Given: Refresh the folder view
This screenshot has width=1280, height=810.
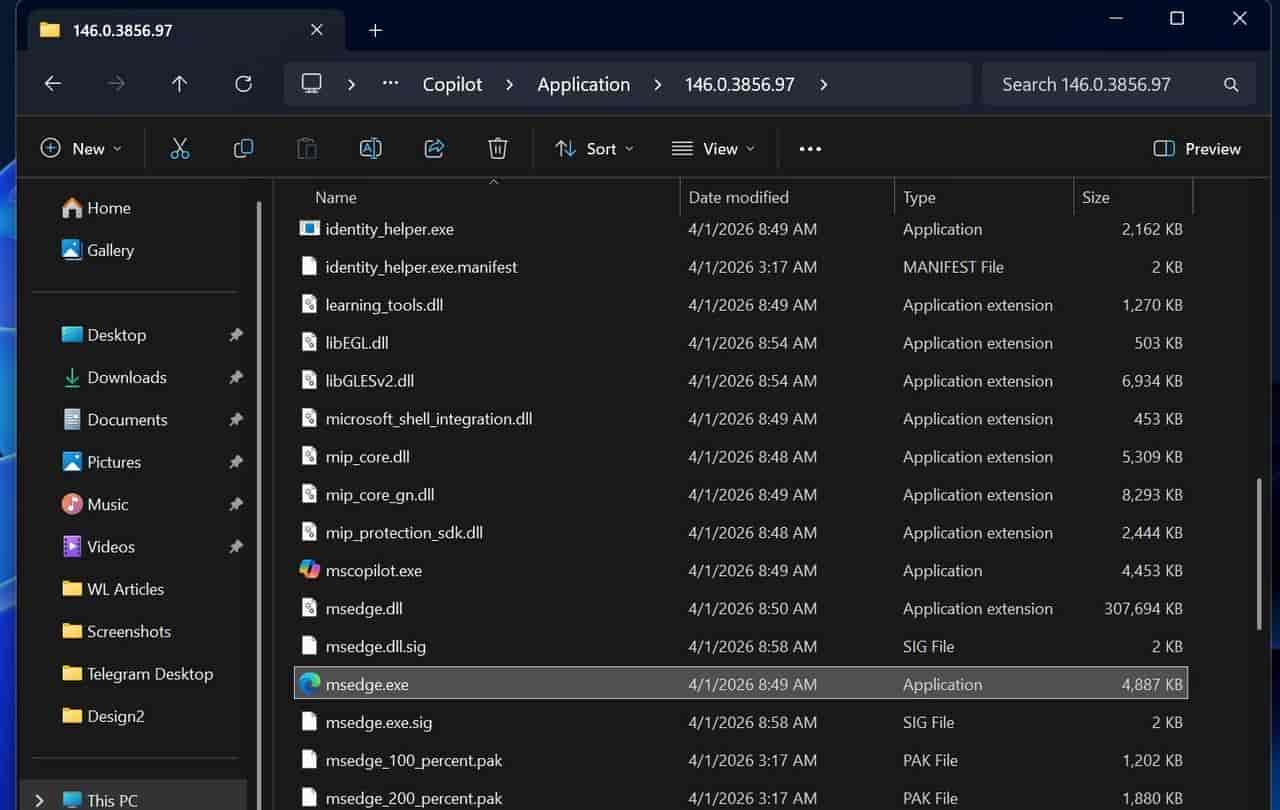Looking at the screenshot, I should tap(243, 84).
